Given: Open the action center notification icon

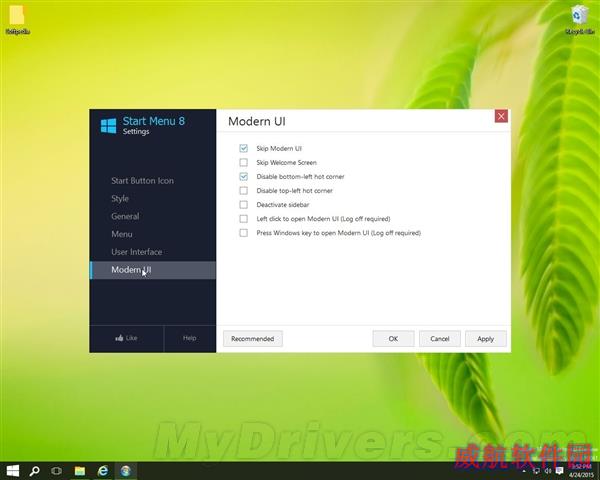Looking at the screenshot, I should pos(559,471).
